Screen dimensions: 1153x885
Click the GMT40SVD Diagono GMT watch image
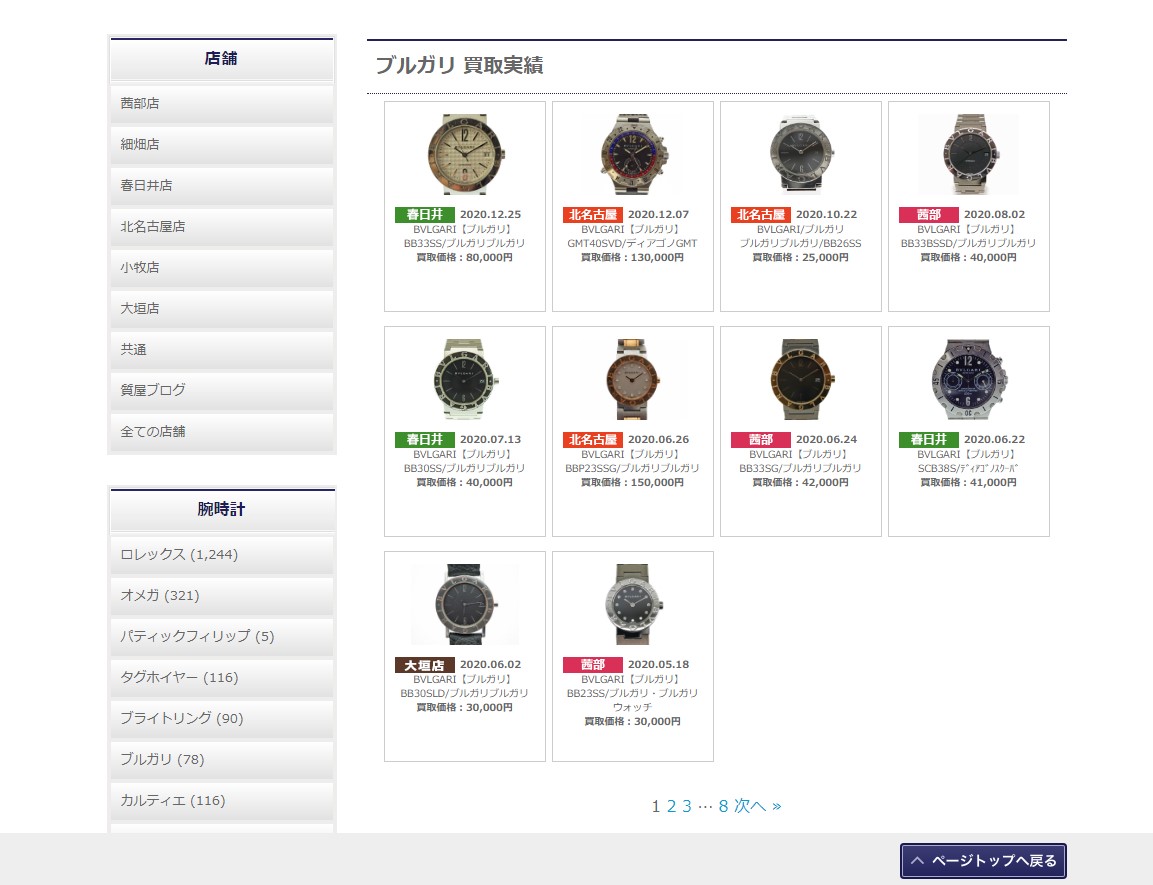point(632,154)
